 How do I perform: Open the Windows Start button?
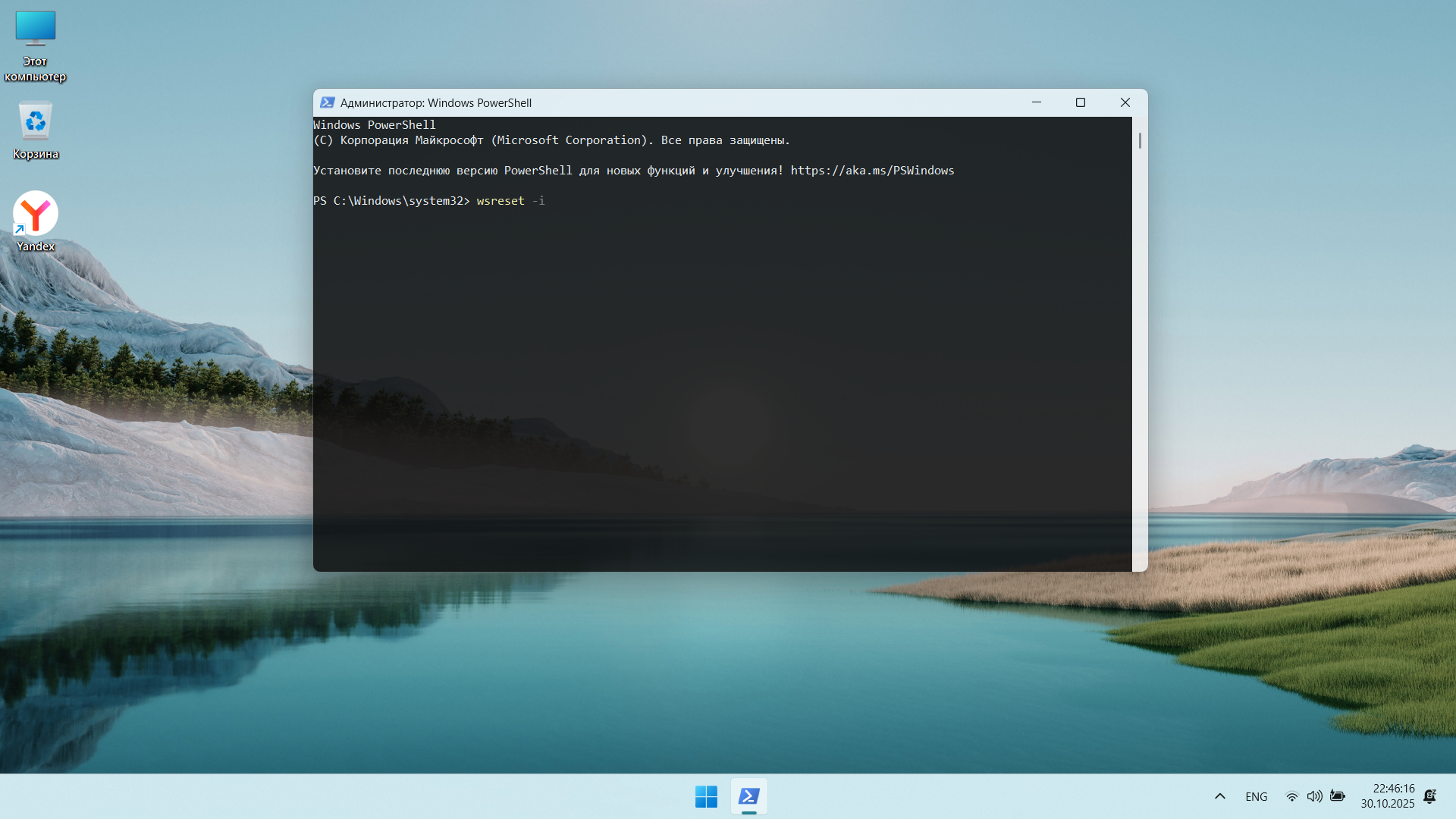click(x=706, y=796)
